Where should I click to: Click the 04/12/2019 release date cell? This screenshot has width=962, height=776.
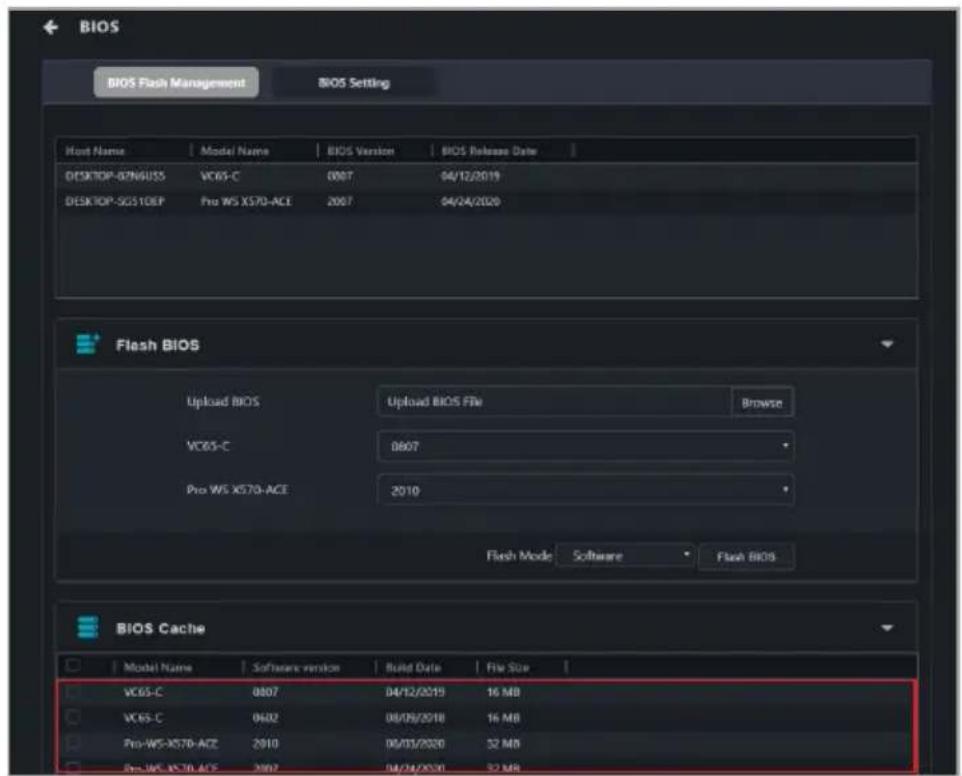pos(470,177)
